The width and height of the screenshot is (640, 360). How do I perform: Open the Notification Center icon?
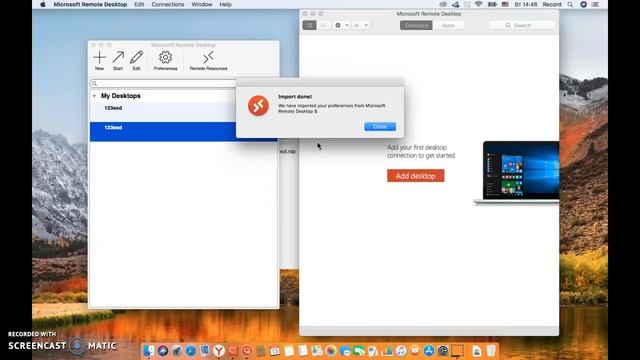point(595,4)
